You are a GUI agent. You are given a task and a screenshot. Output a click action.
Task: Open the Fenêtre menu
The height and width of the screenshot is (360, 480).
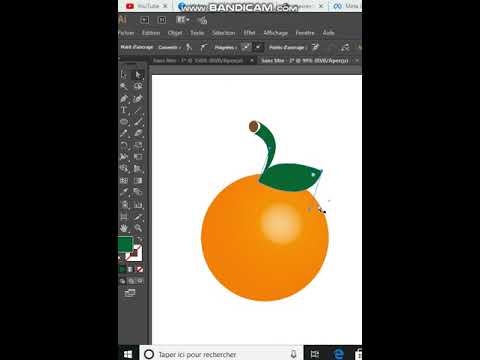point(305,33)
